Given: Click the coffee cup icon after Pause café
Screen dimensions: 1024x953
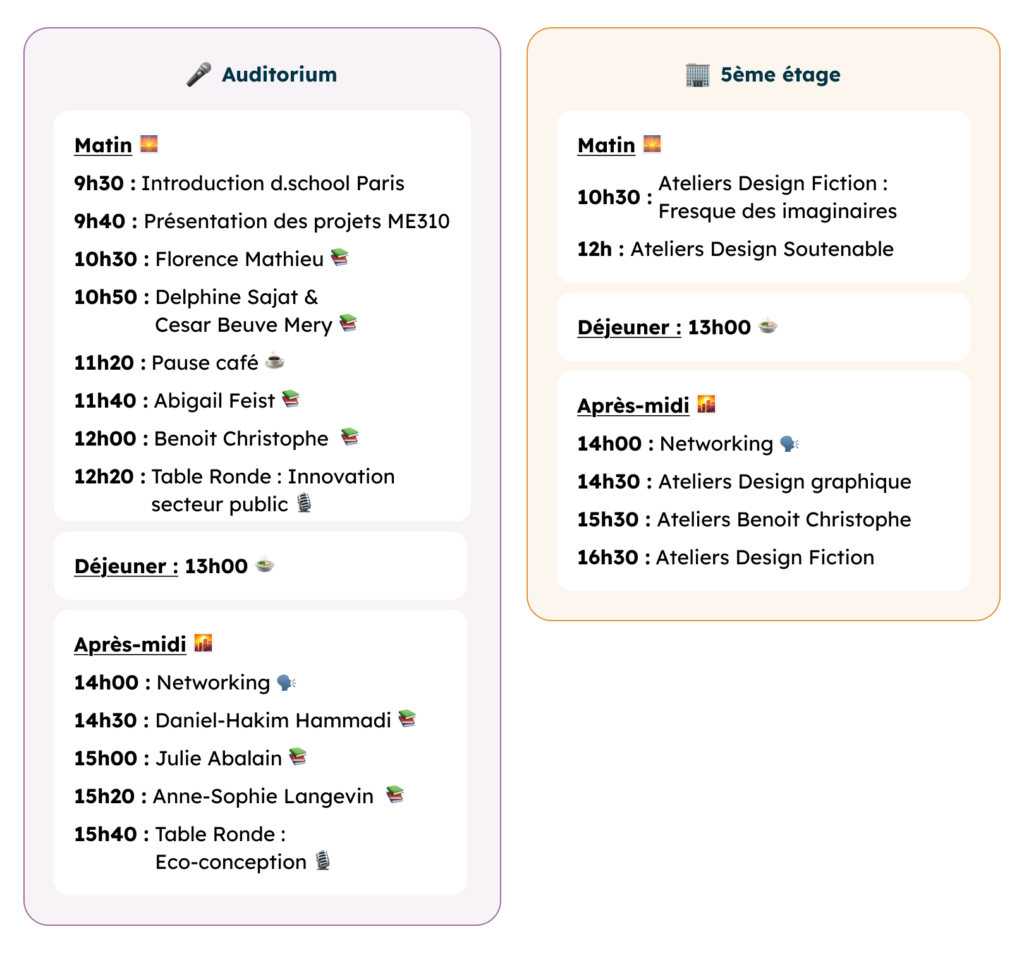Looking at the screenshot, I should tap(275, 362).
